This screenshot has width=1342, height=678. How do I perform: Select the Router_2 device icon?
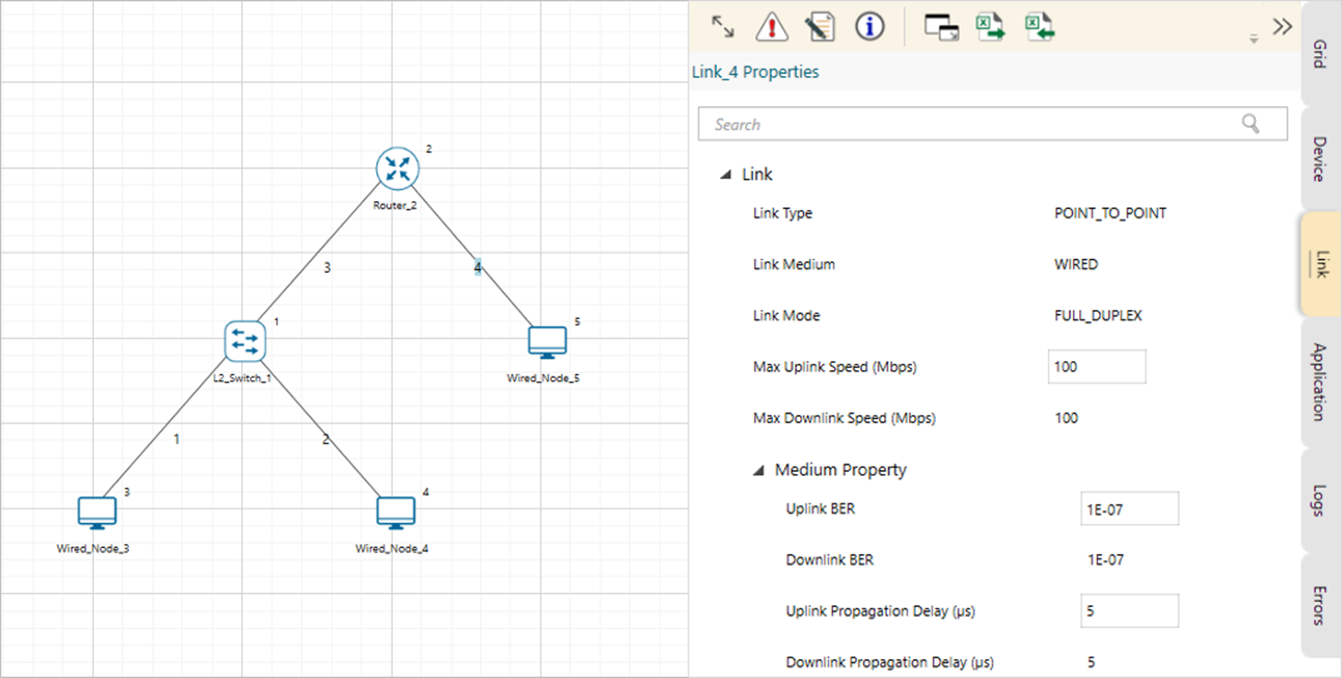pyautogui.click(x=397, y=168)
